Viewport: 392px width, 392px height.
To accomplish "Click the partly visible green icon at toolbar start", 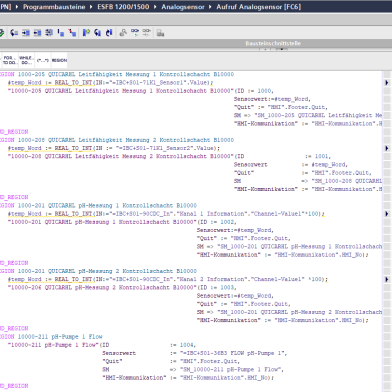I will pos(2,33).
